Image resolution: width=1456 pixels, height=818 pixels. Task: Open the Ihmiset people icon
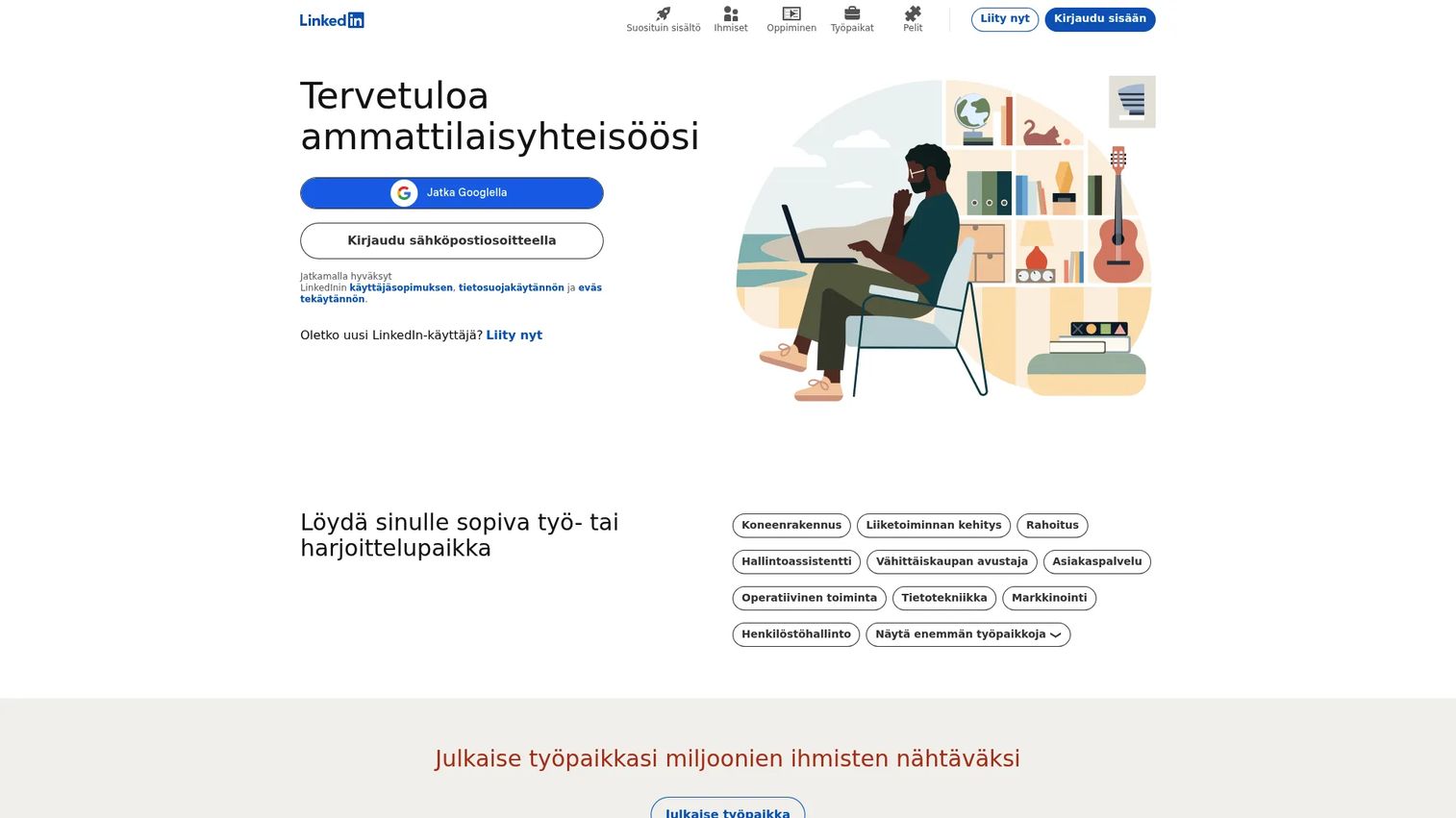731,13
